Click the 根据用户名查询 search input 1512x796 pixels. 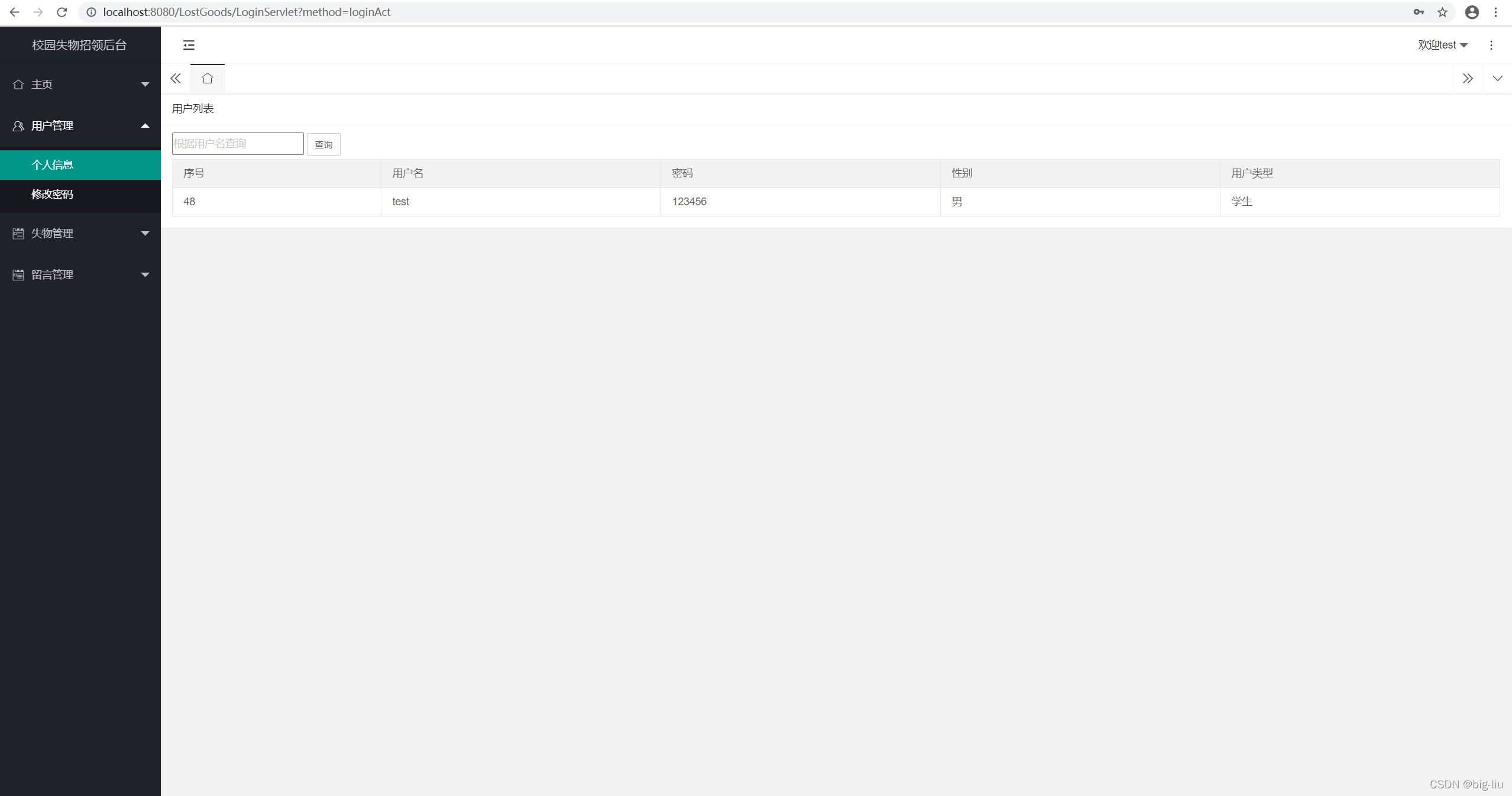pos(238,144)
